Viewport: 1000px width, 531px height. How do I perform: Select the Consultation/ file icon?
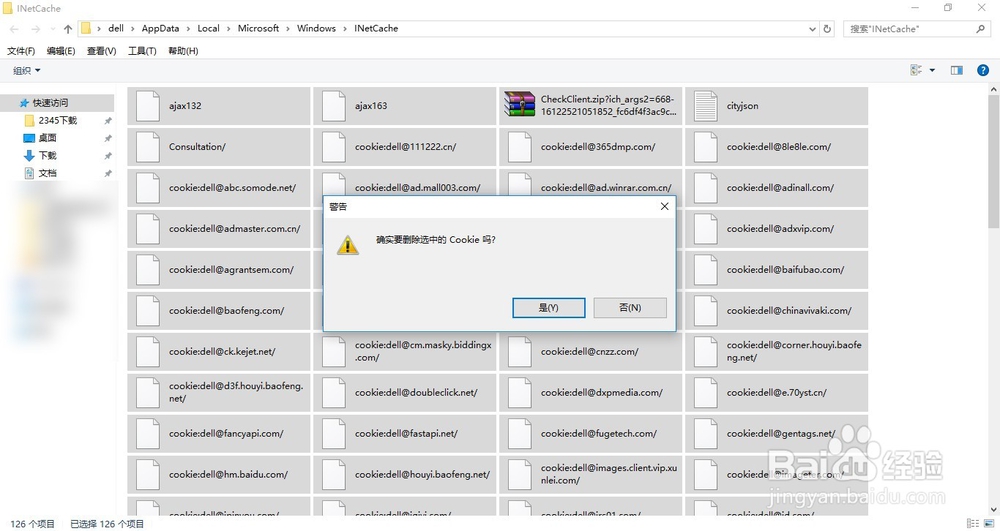147,147
